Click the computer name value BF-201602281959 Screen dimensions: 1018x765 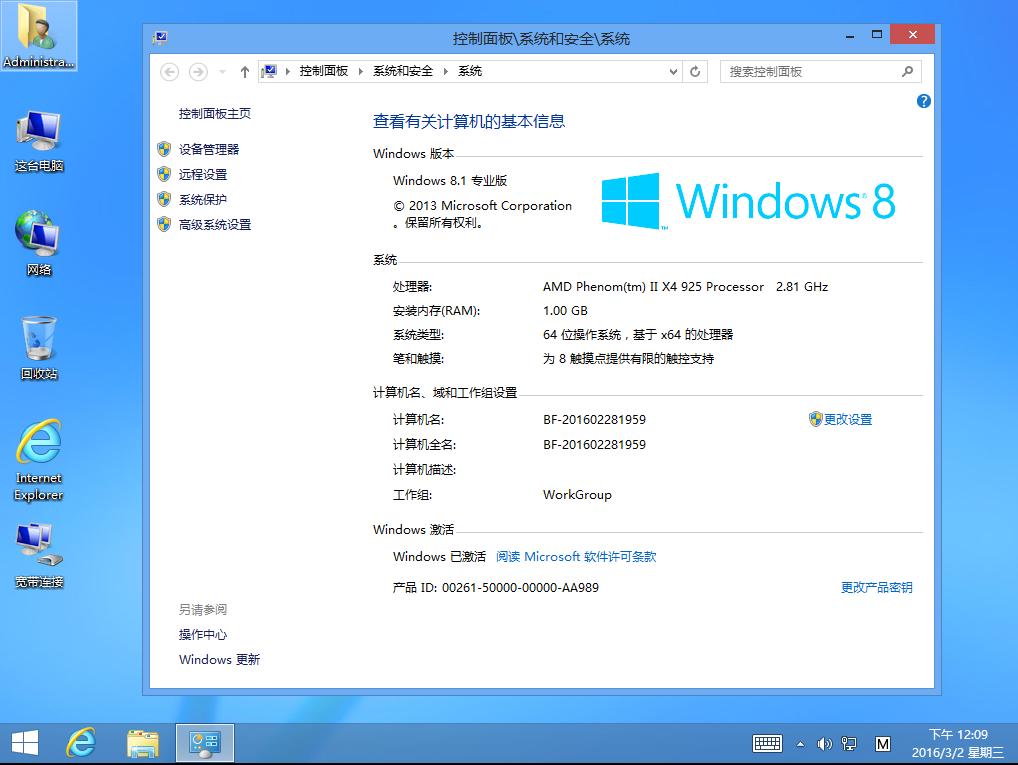tap(595, 420)
